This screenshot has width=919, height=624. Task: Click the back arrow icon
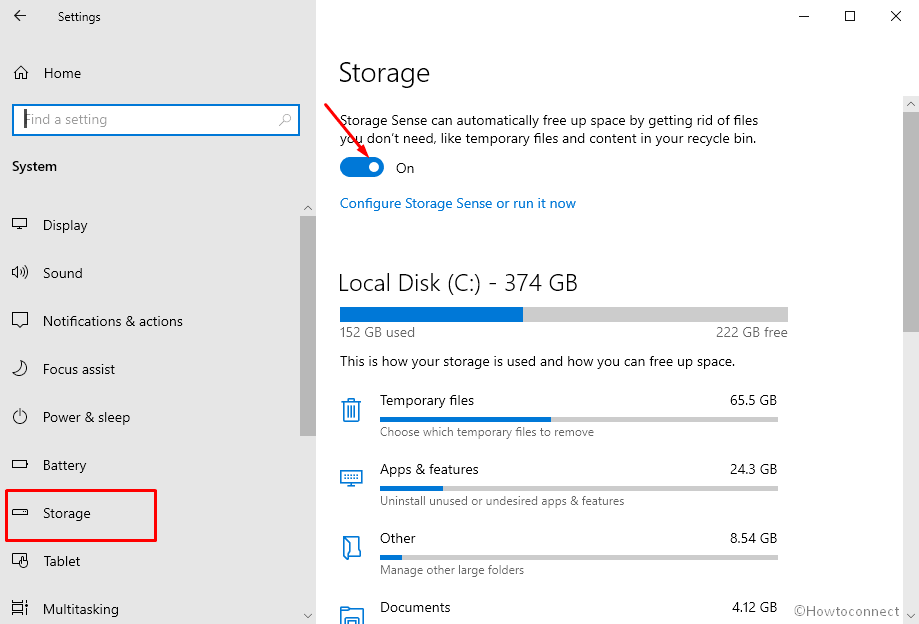tap(20, 16)
